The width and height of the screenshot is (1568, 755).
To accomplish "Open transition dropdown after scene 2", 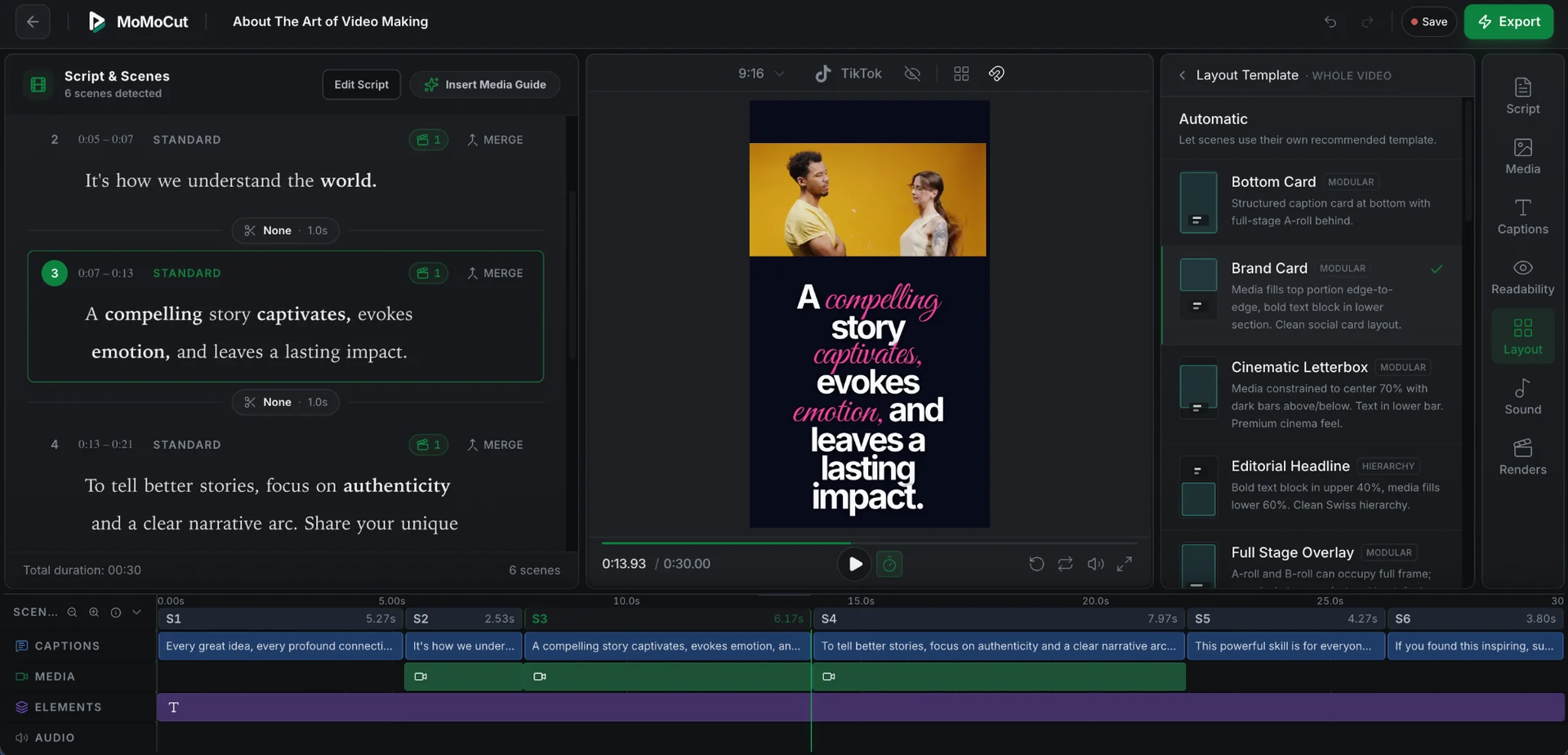I will pyautogui.click(x=286, y=230).
